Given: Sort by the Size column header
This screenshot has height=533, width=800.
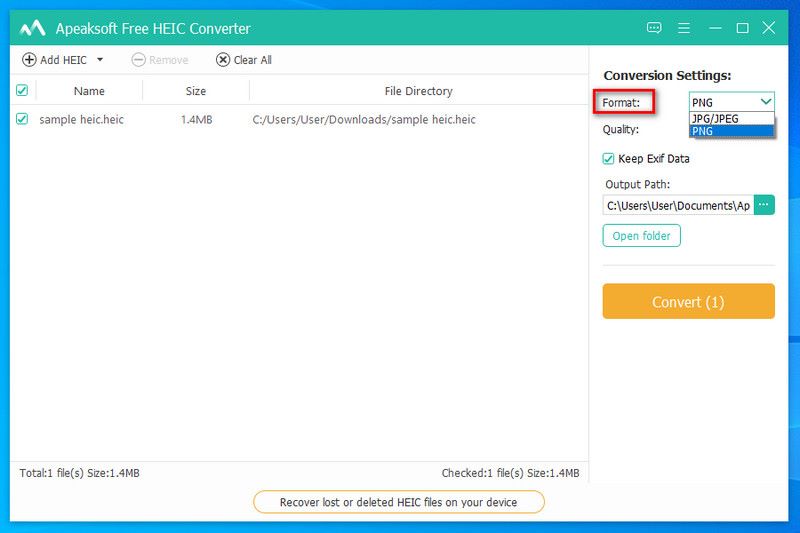Looking at the screenshot, I should click(196, 91).
